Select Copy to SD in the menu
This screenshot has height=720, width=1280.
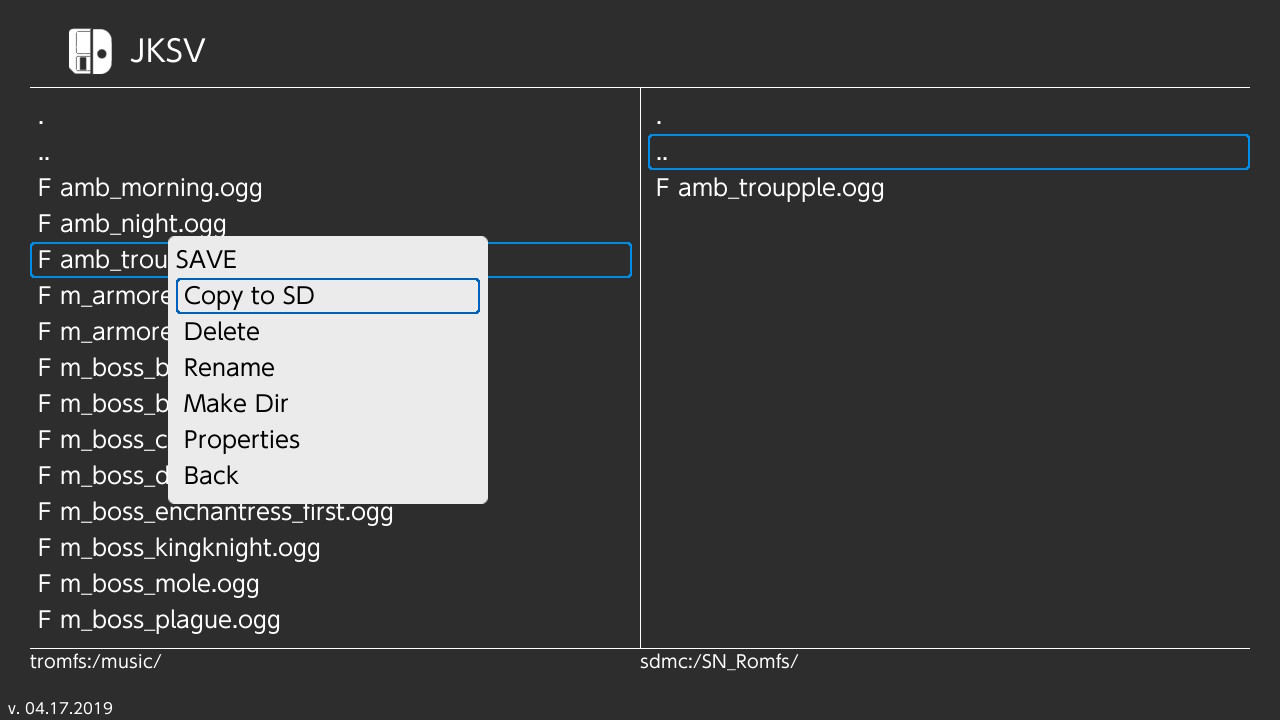(328, 296)
